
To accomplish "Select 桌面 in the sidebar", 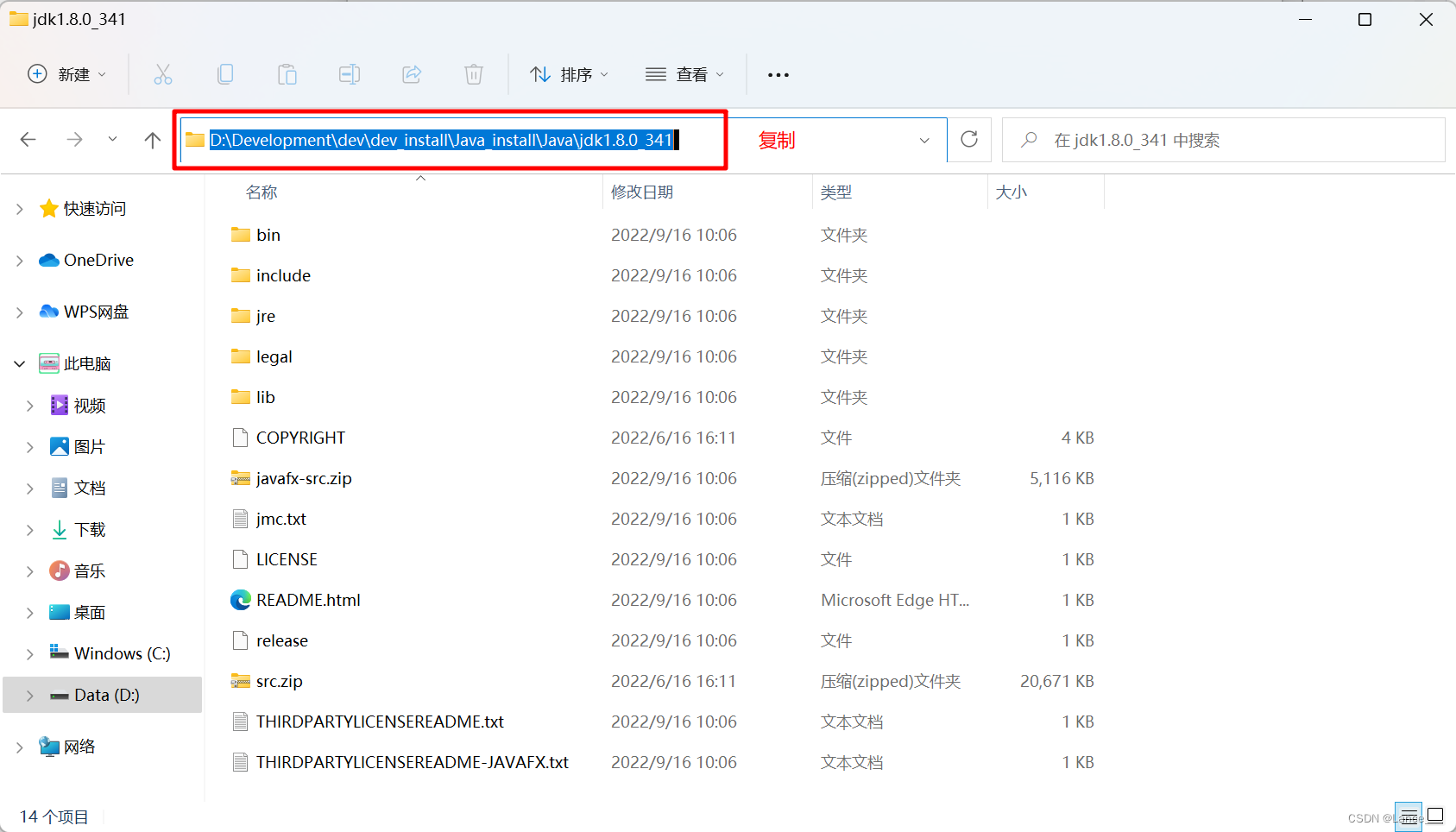I will [x=90, y=613].
